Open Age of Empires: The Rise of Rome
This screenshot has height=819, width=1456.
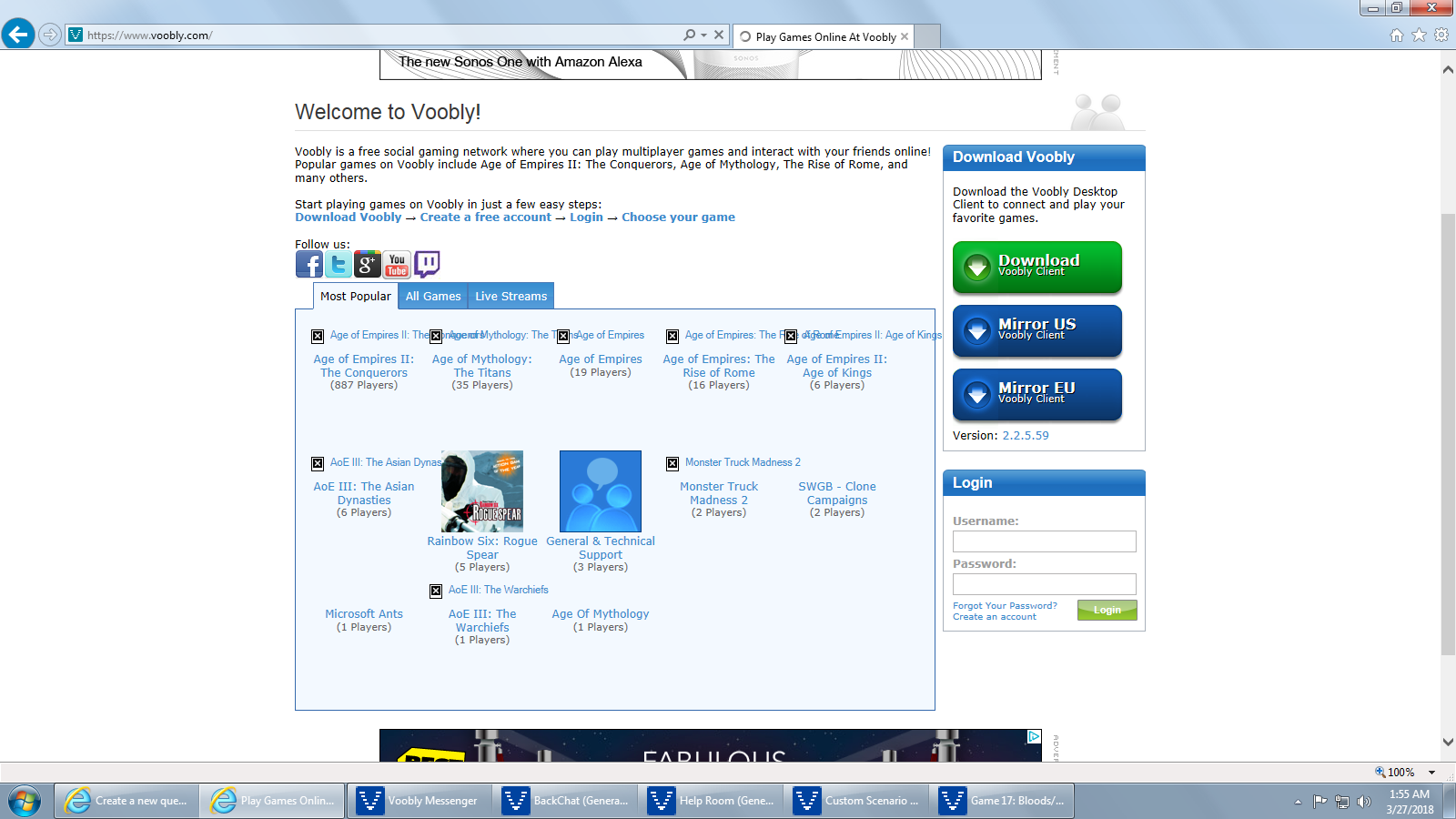[x=719, y=366]
